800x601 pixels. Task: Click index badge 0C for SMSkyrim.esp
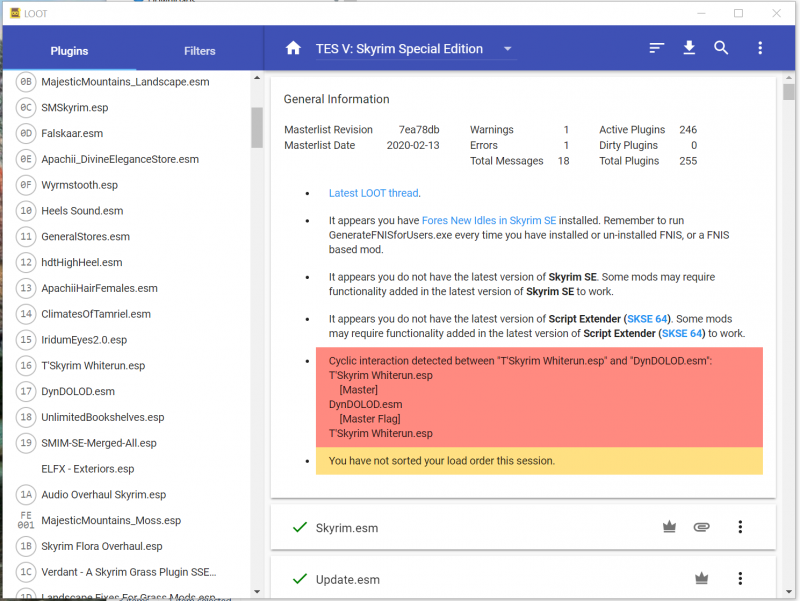26,108
